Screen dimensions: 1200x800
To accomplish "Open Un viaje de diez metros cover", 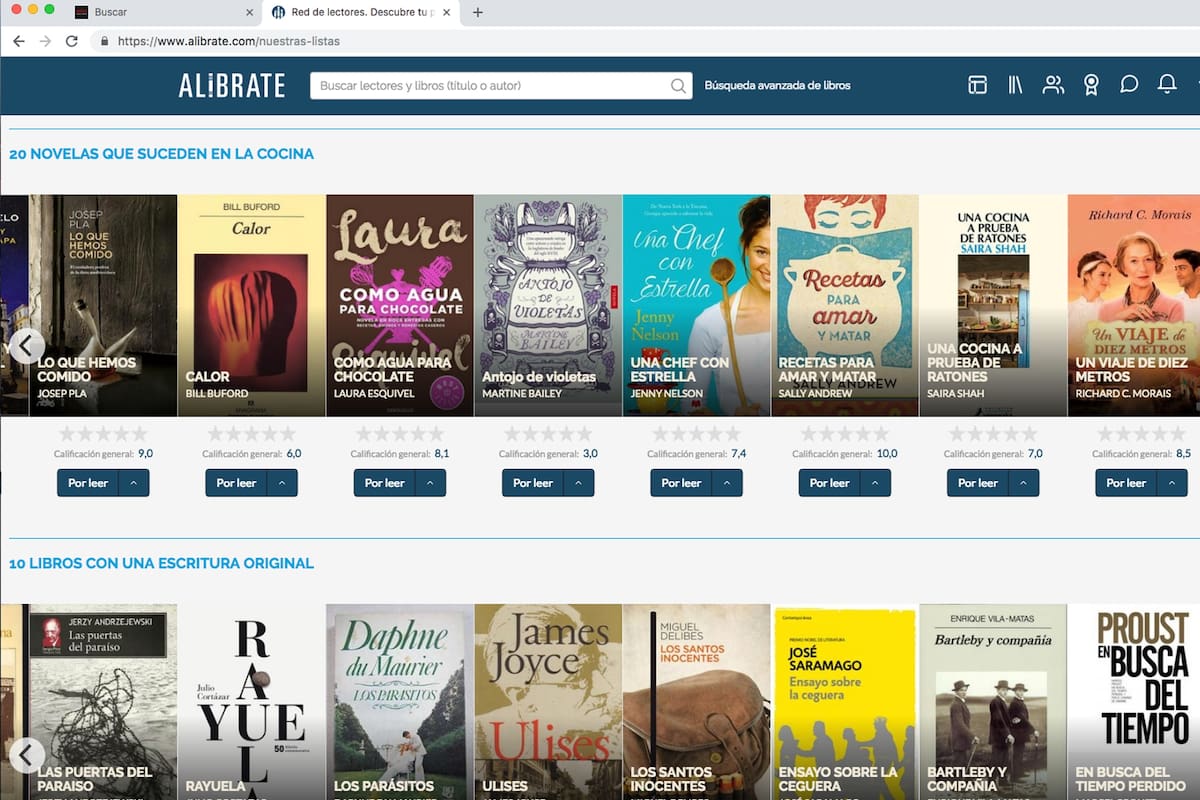I will 1134,305.
